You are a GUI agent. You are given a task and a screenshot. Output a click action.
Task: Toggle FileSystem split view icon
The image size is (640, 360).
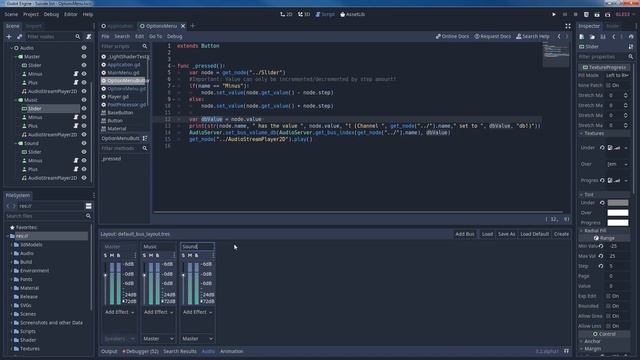pyautogui.click(x=89, y=206)
